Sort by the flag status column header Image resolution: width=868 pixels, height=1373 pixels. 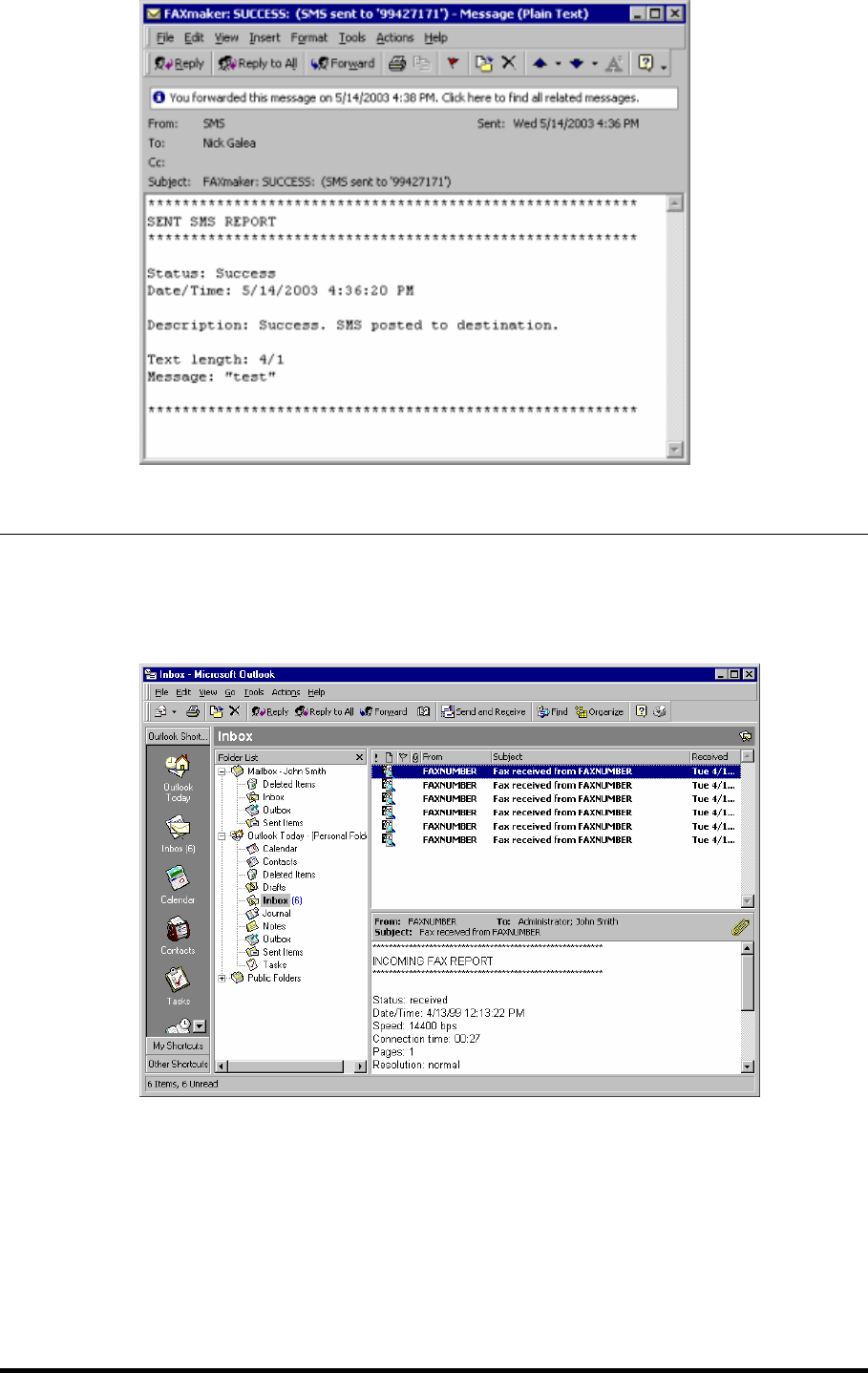coord(403,756)
